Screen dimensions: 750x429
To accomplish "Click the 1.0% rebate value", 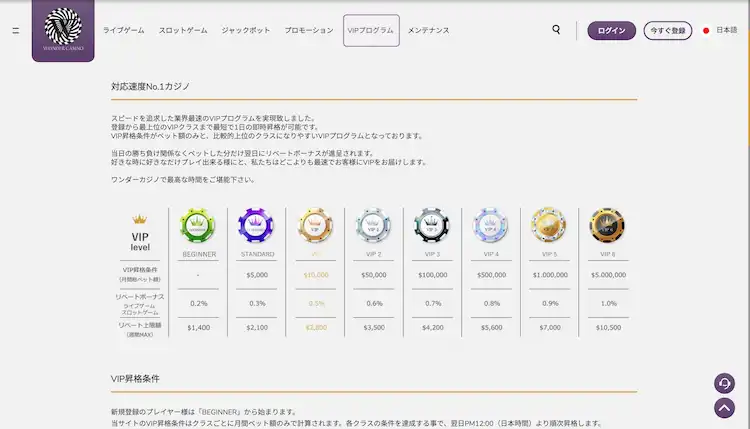I will click(x=608, y=303).
